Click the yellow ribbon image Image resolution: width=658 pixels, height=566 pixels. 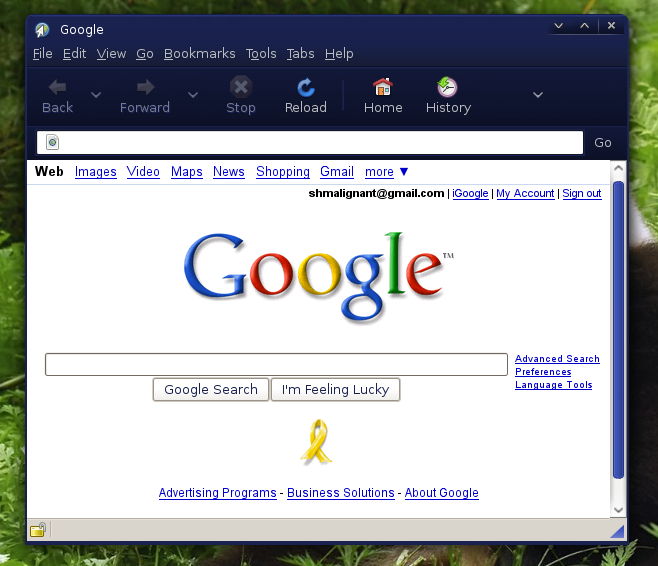[316, 442]
